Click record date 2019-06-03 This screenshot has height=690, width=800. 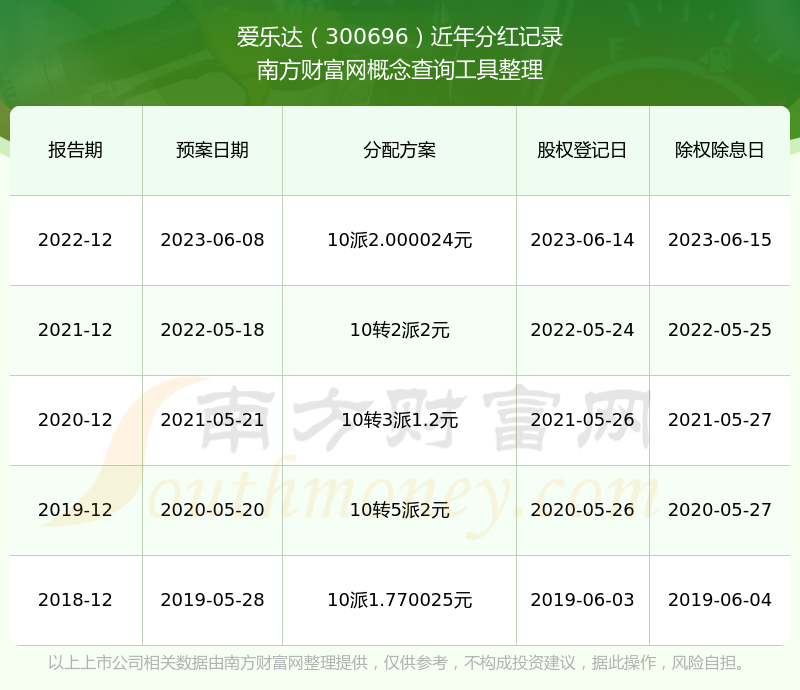pyautogui.click(x=582, y=600)
